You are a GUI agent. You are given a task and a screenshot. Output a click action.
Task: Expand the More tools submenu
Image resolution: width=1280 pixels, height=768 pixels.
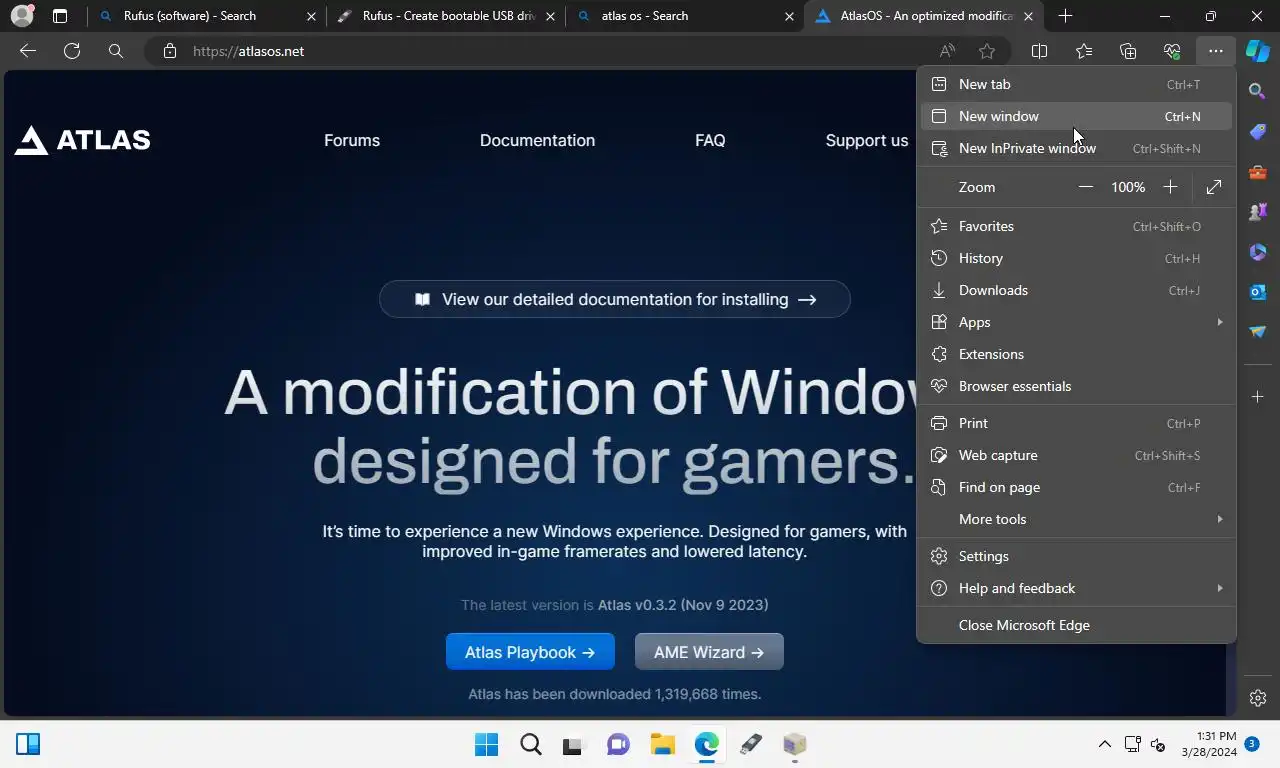tap(1076, 519)
